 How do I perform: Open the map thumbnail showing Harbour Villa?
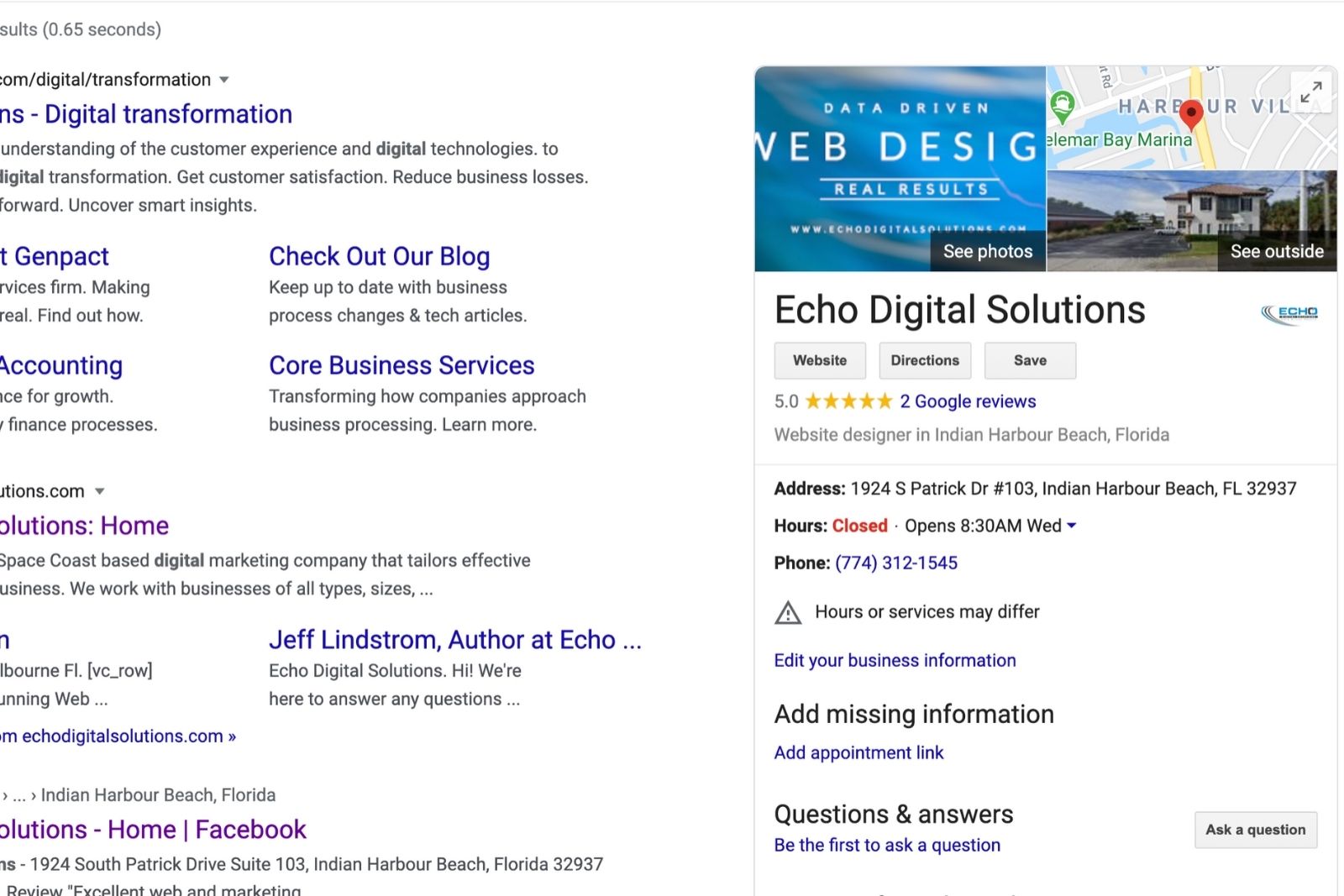pos(1191,118)
